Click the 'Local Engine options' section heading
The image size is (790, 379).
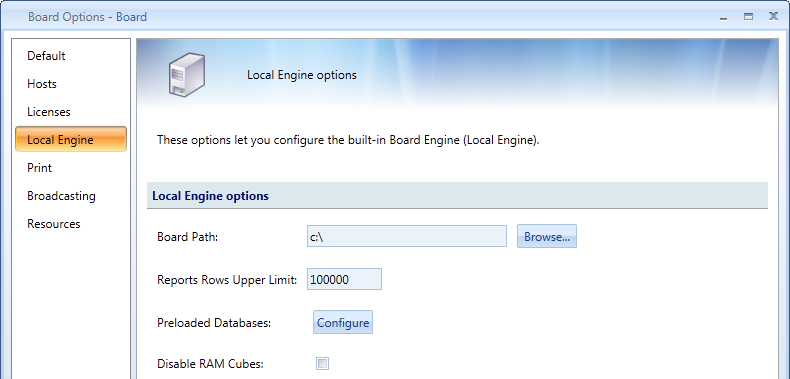[x=210, y=196]
